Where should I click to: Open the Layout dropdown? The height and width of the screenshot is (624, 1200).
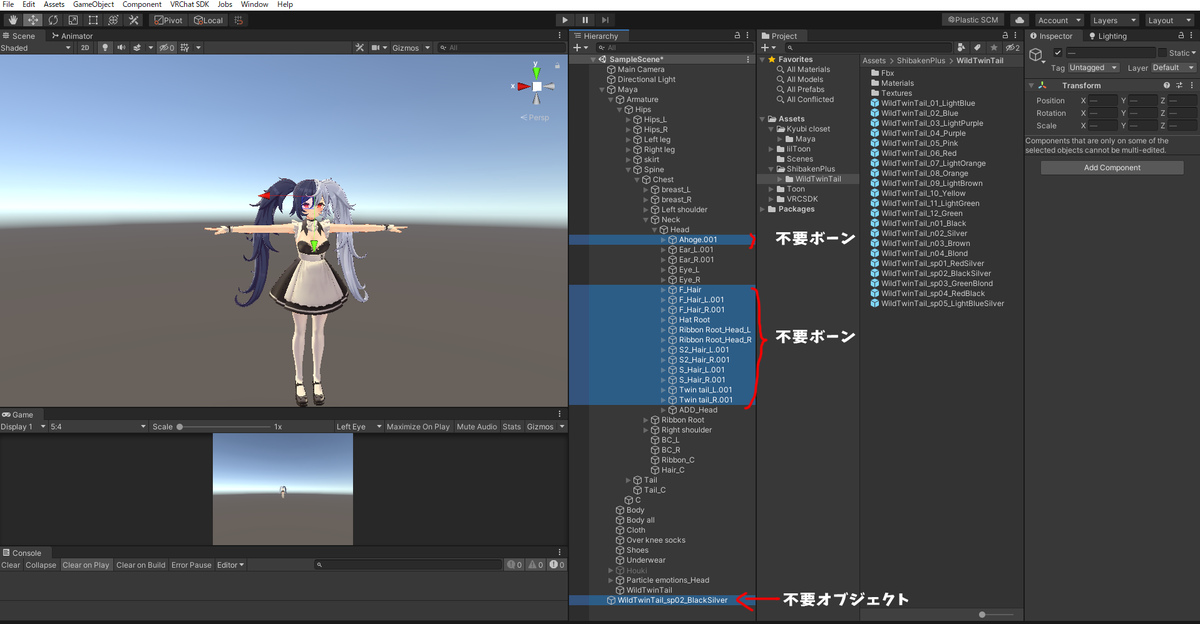(x=1168, y=20)
